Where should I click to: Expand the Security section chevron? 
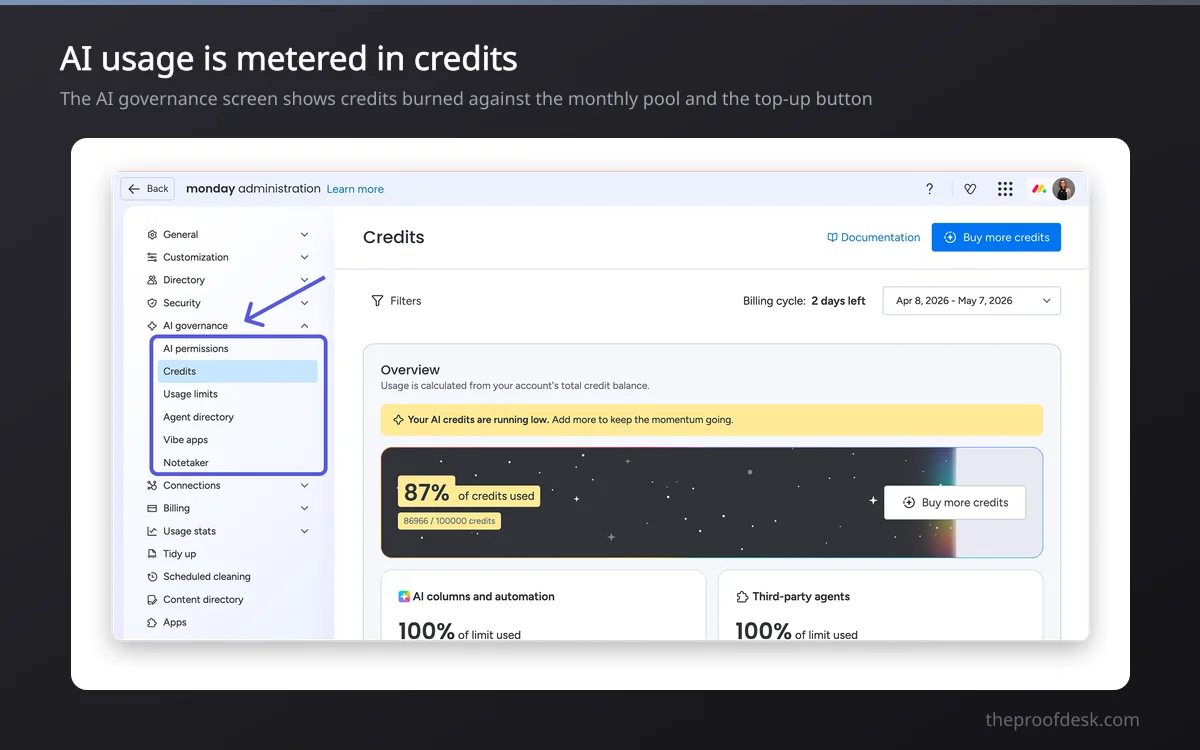305,303
